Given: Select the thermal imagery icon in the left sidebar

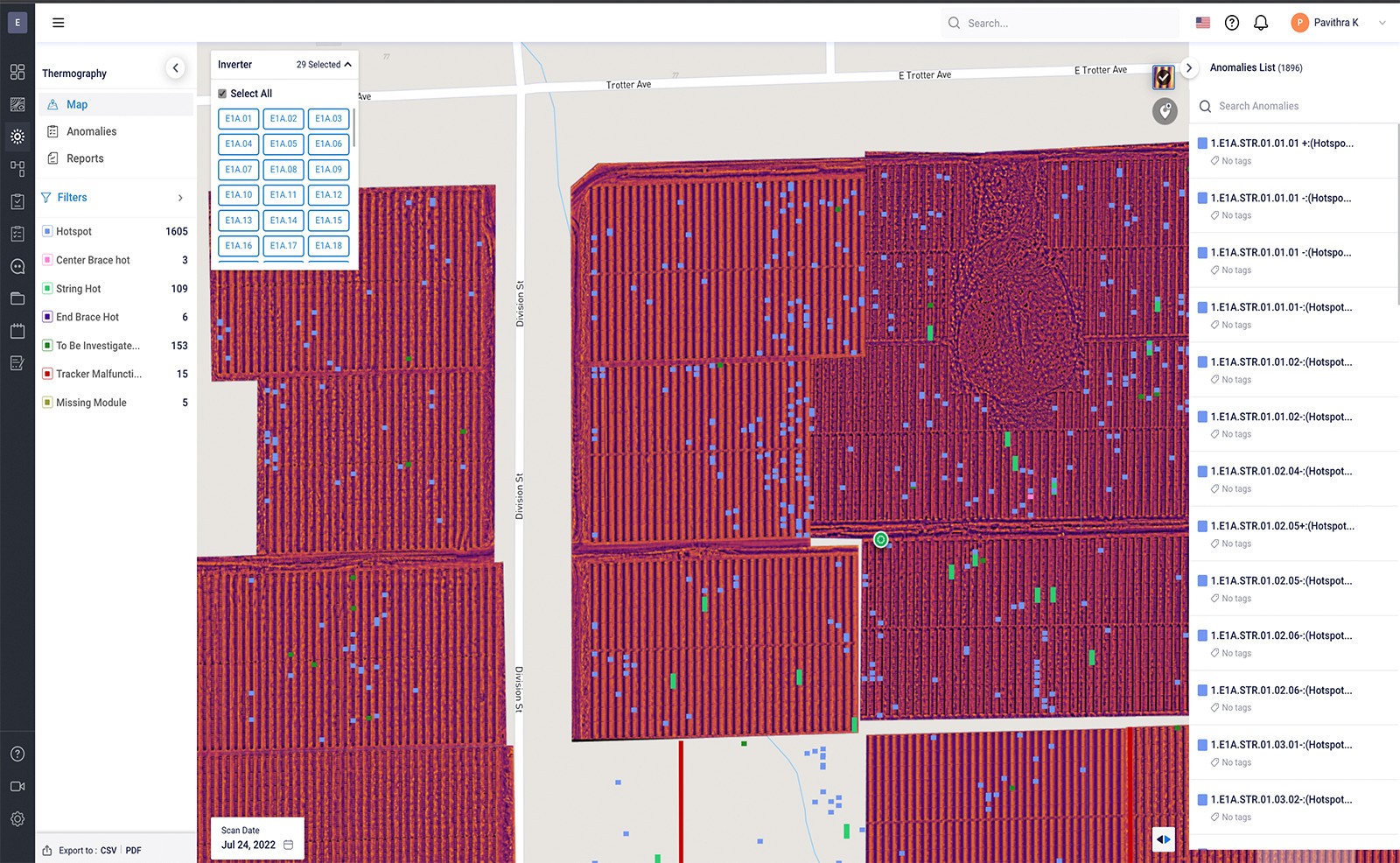Looking at the screenshot, I should (17, 104).
